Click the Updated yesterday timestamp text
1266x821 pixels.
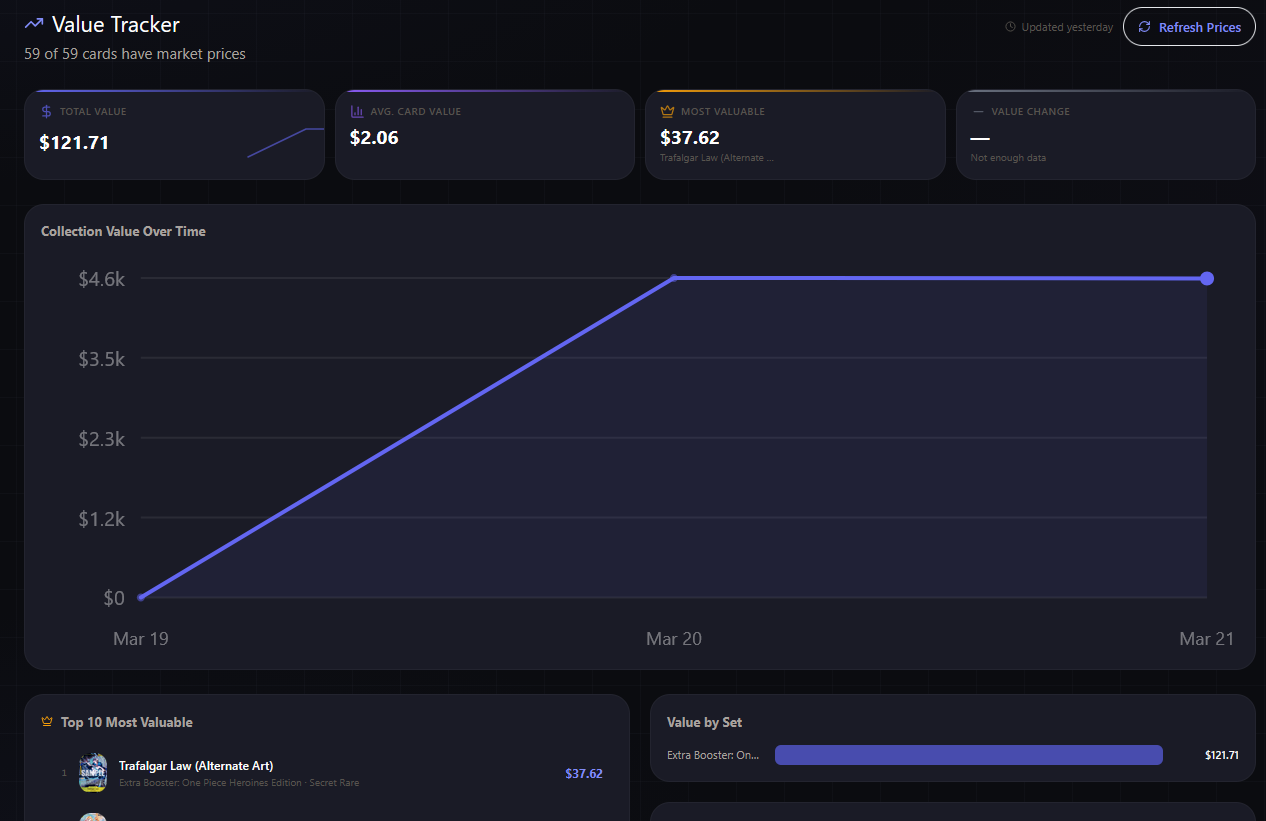1067,27
